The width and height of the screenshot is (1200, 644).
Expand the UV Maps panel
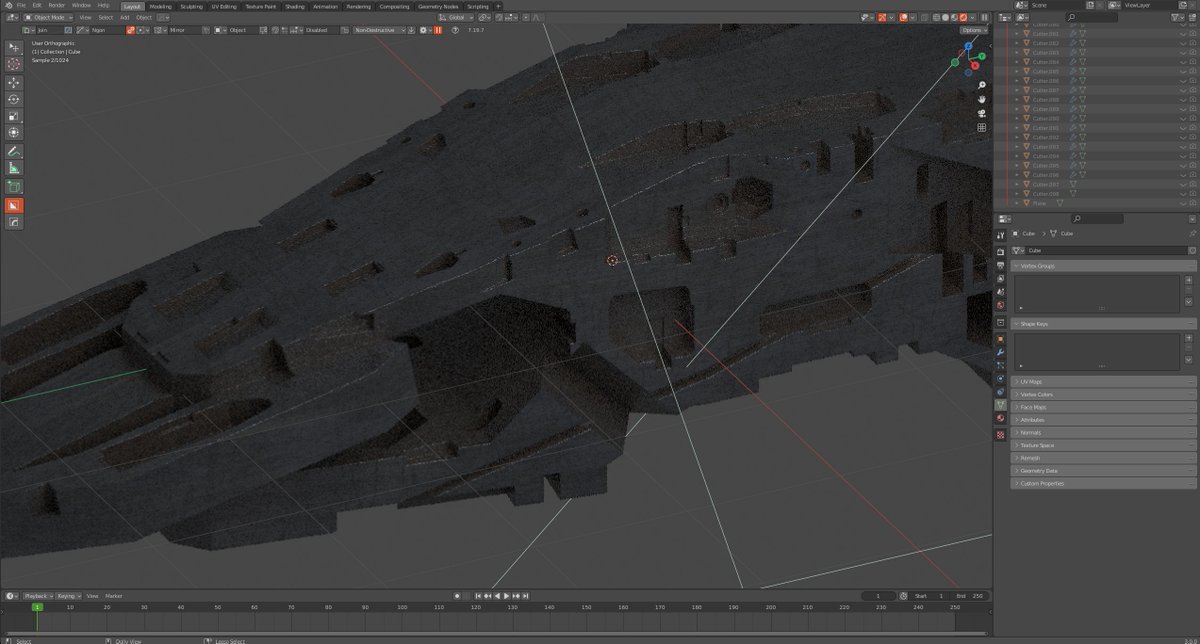[1103, 382]
